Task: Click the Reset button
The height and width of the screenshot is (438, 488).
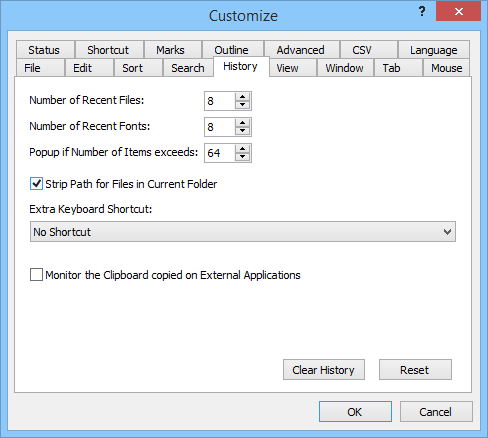Action: (415, 370)
